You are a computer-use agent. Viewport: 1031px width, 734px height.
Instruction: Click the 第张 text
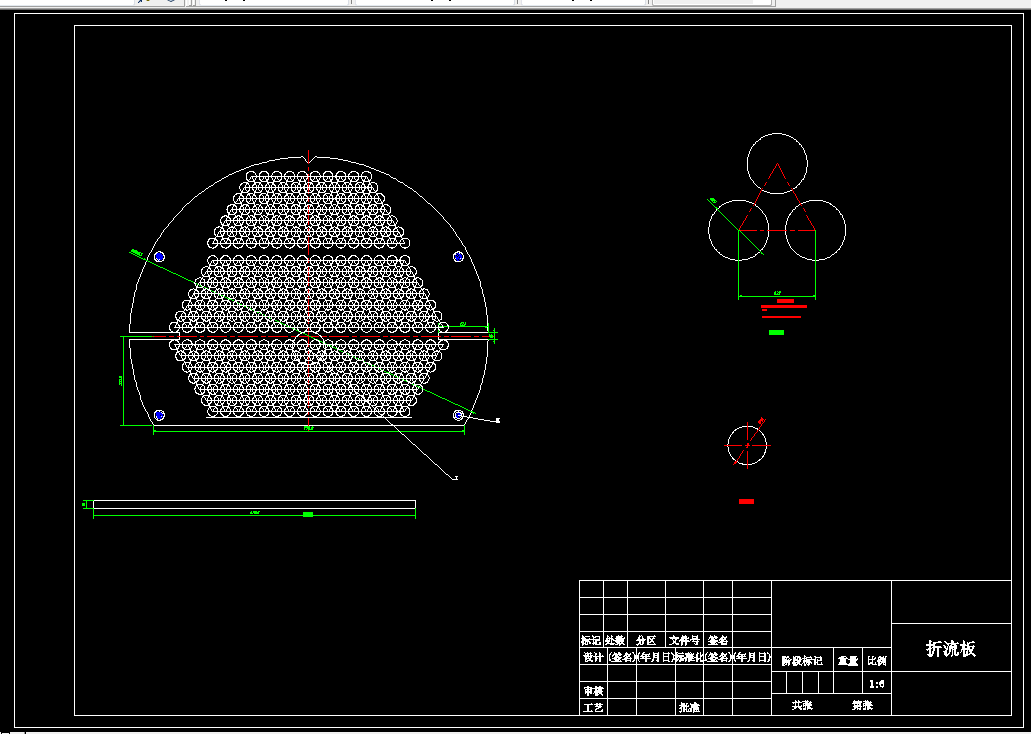coord(862,705)
